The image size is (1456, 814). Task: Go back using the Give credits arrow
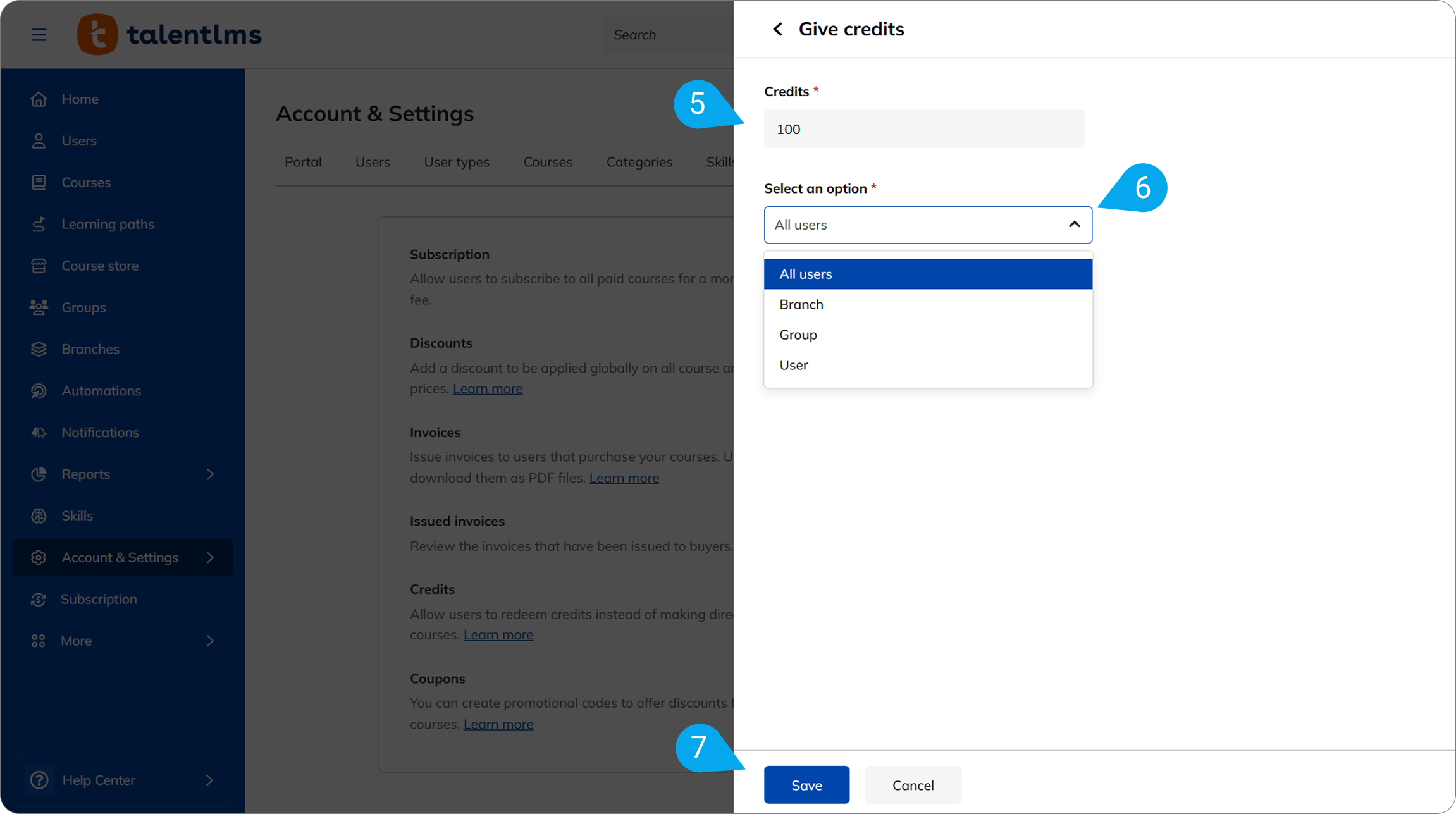click(777, 29)
